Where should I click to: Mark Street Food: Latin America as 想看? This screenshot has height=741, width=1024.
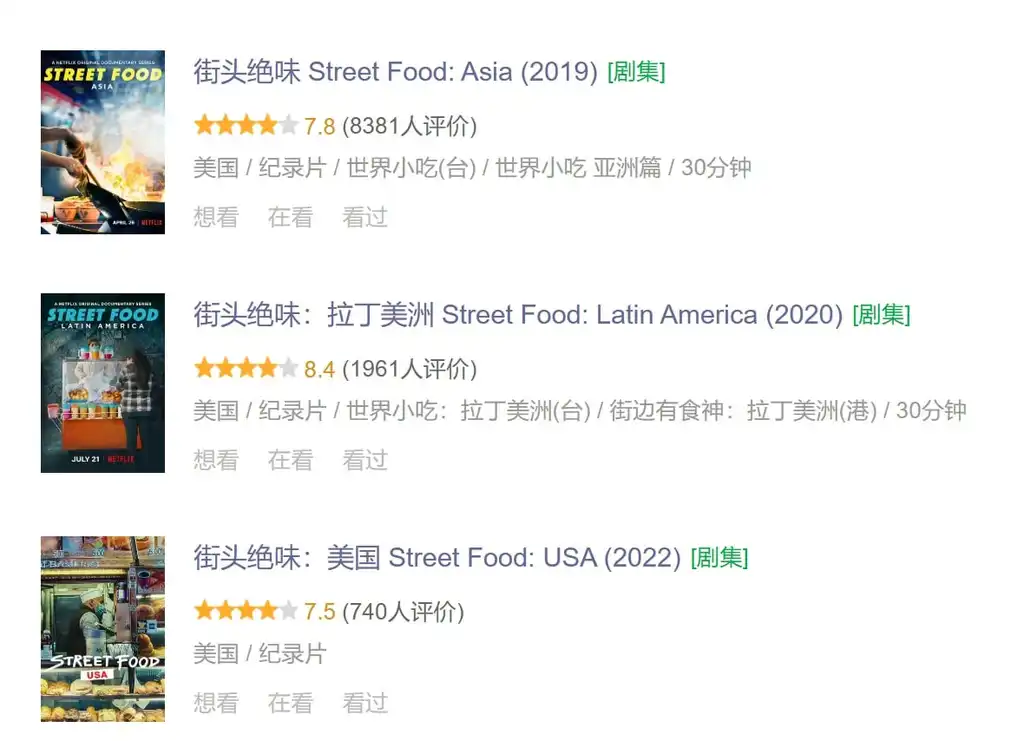pyautogui.click(x=216, y=460)
